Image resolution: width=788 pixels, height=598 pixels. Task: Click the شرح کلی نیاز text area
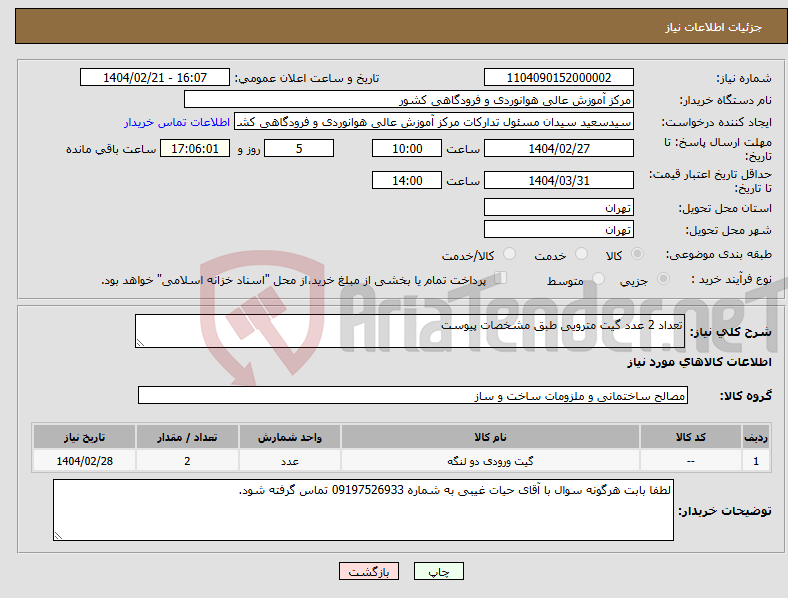[410, 331]
